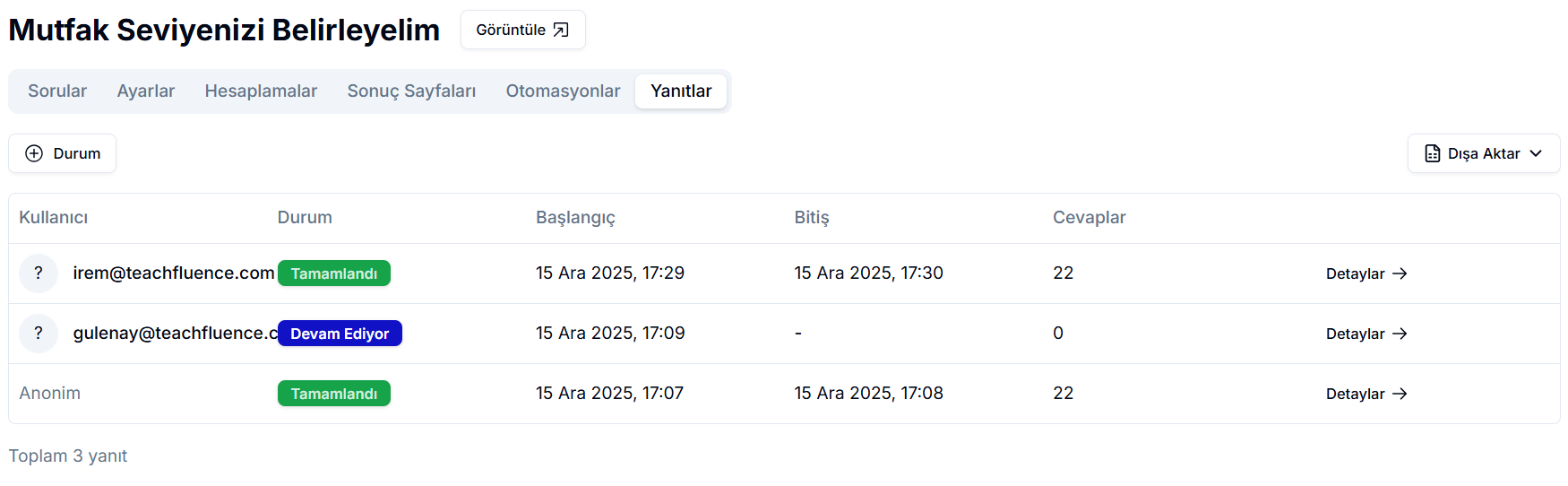Select the Yanıtlar tab
1568x486 pixels.
[x=681, y=91]
